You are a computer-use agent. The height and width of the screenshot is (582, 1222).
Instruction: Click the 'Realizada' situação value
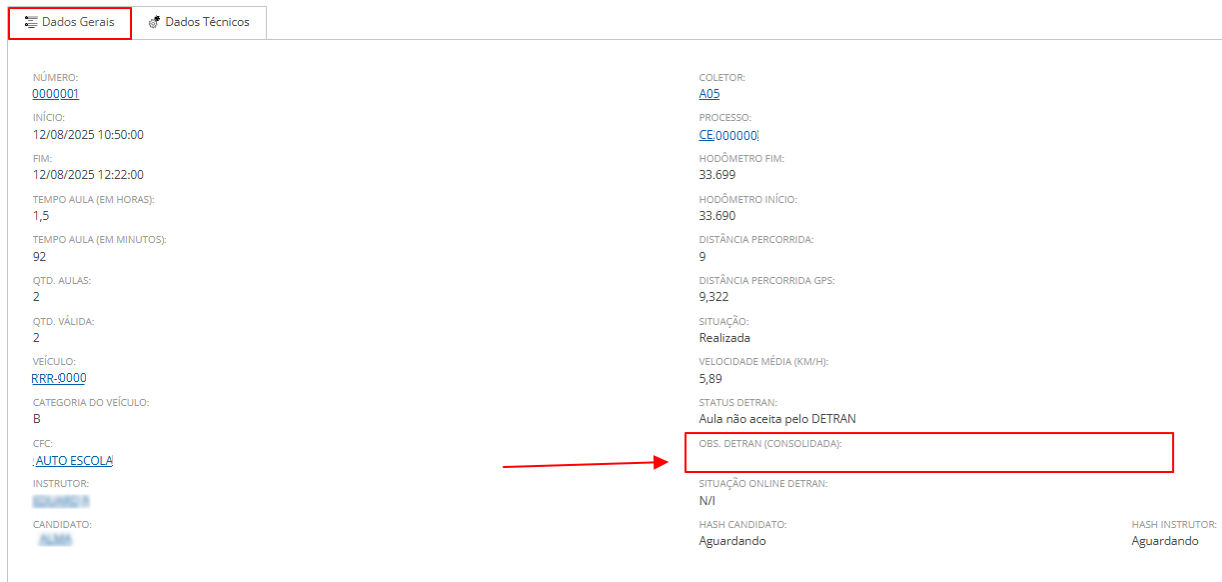(725, 338)
